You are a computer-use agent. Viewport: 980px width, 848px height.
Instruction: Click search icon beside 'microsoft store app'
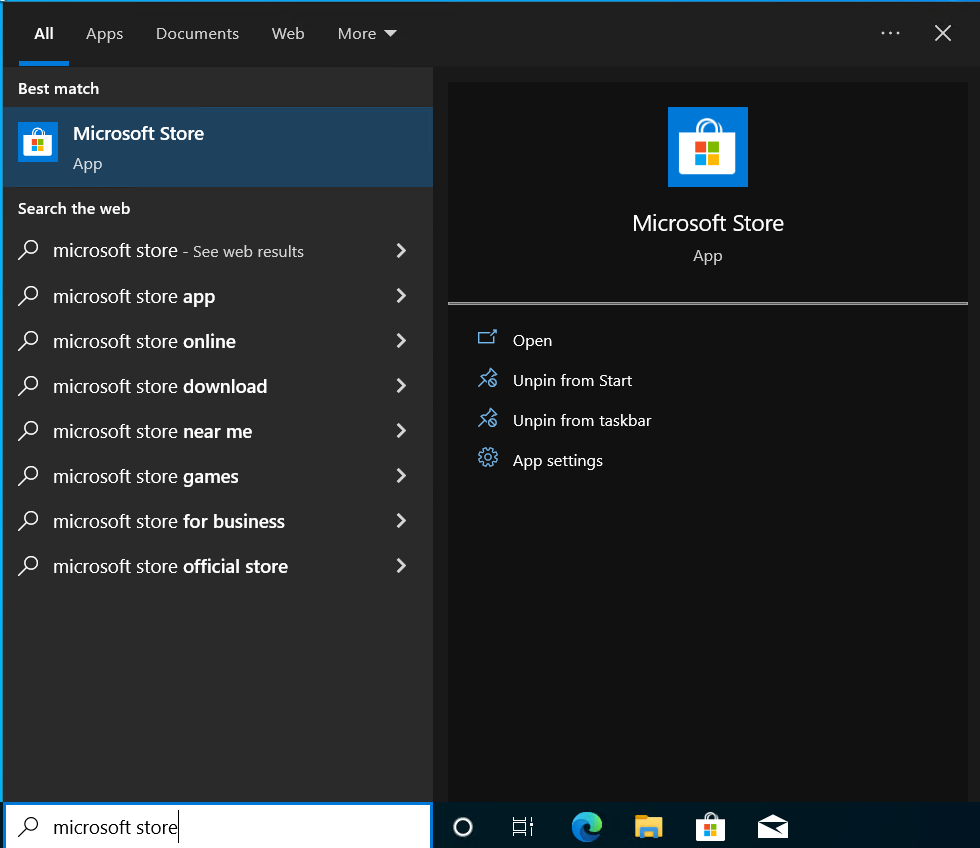pyautogui.click(x=29, y=296)
